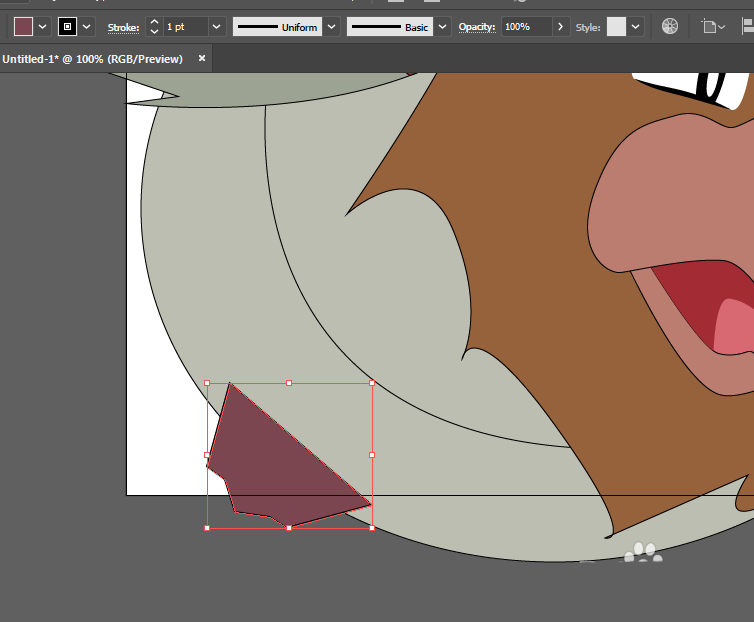Open the Stroke panel label link
Viewport: 754px width, 622px height.
[124, 27]
